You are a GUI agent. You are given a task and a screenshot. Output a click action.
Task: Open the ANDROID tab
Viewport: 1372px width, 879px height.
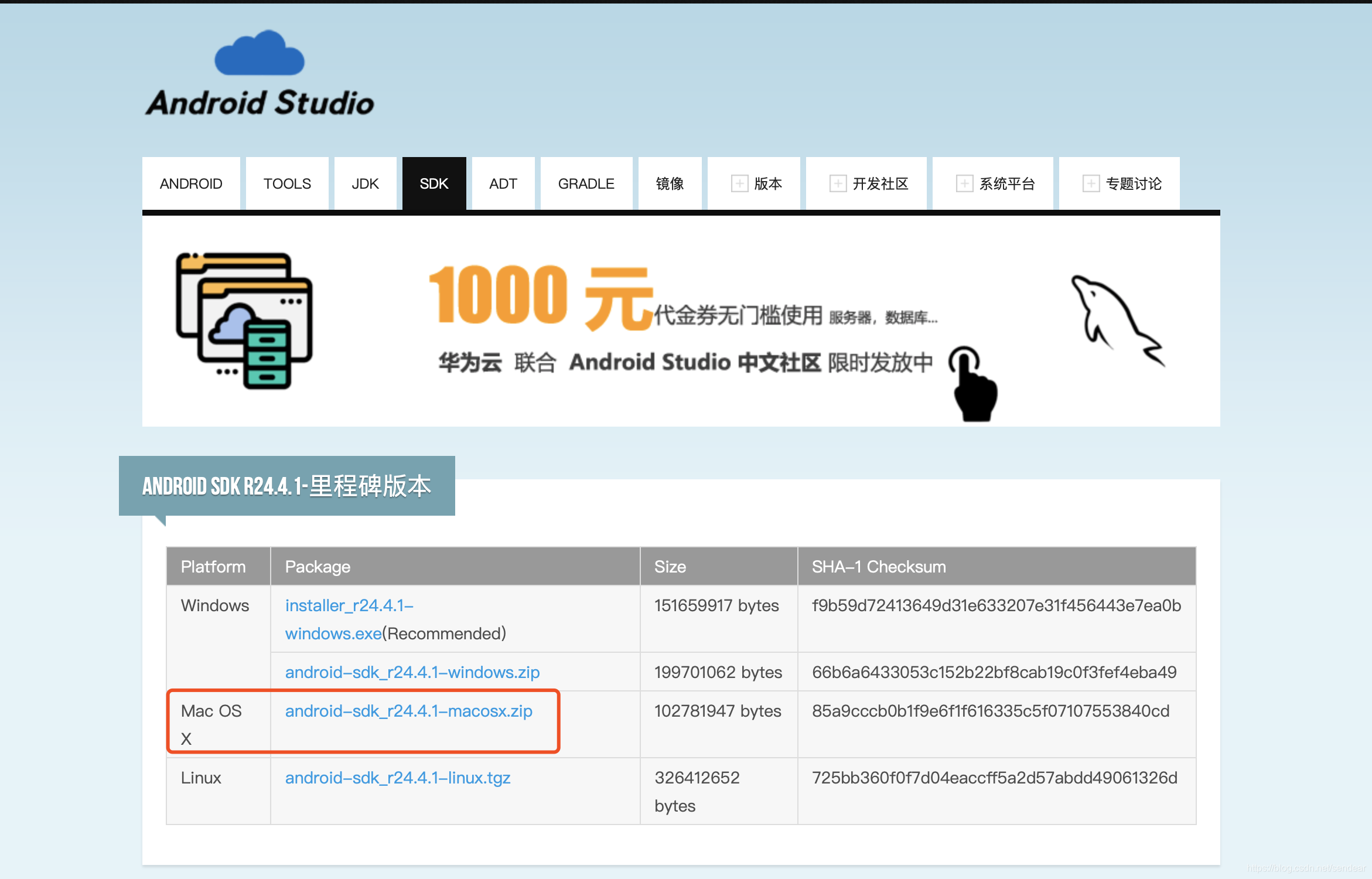pyautogui.click(x=191, y=183)
